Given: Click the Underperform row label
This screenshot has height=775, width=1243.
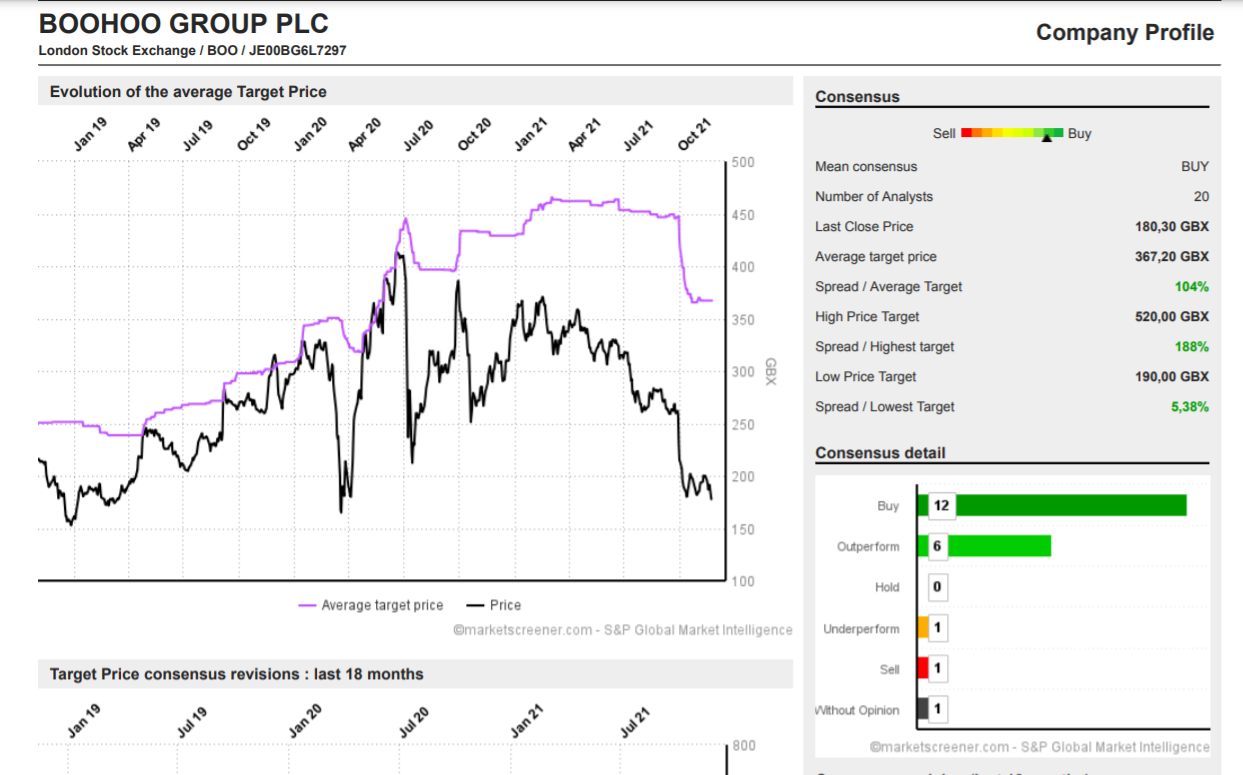Looking at the screenshot, I should click(x=861, y=629).
